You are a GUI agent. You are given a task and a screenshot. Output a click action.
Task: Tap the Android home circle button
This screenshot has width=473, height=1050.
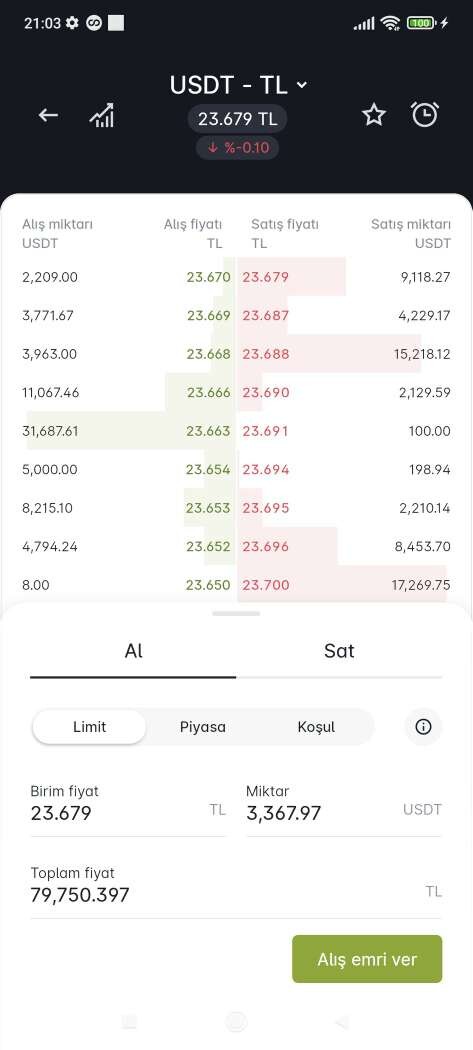point(236,1021)
